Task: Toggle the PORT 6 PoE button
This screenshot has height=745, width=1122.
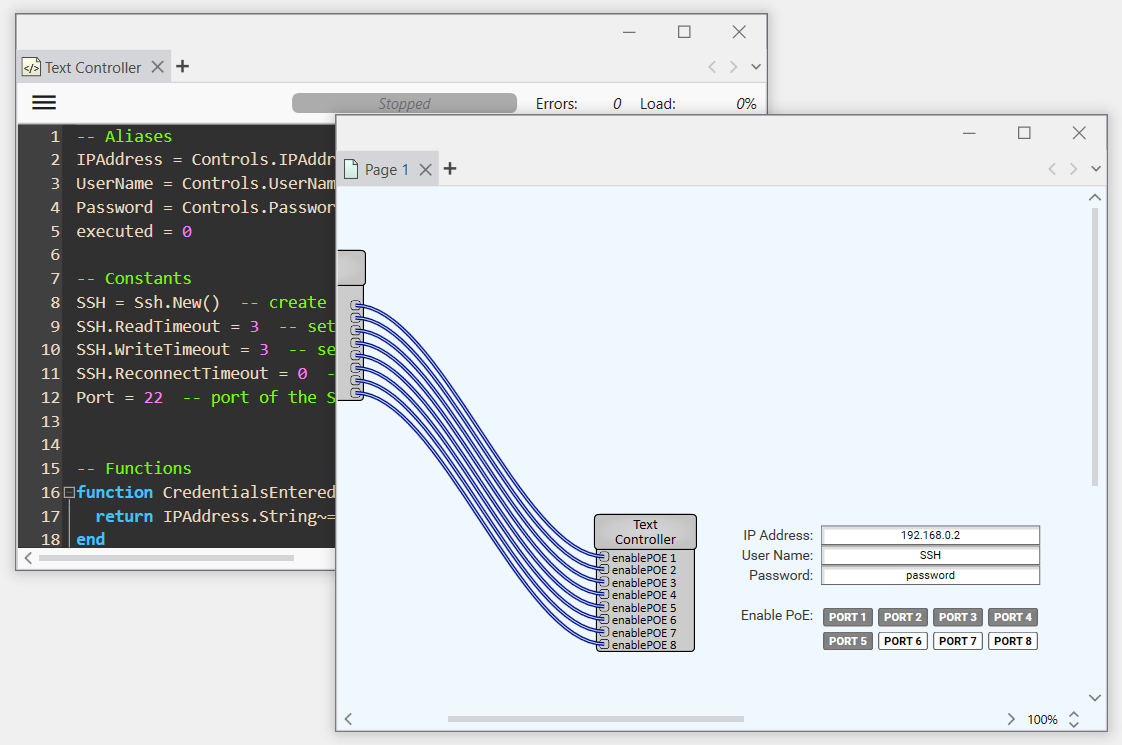Action: tap(903, 641)
